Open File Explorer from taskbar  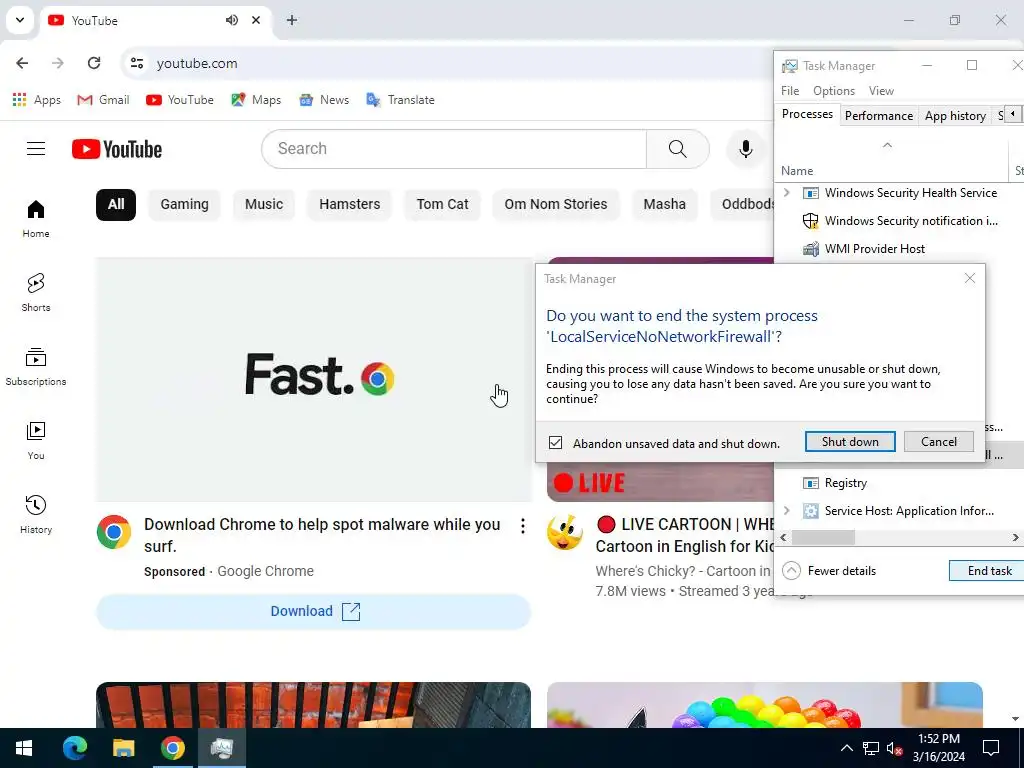coord(123,748)
